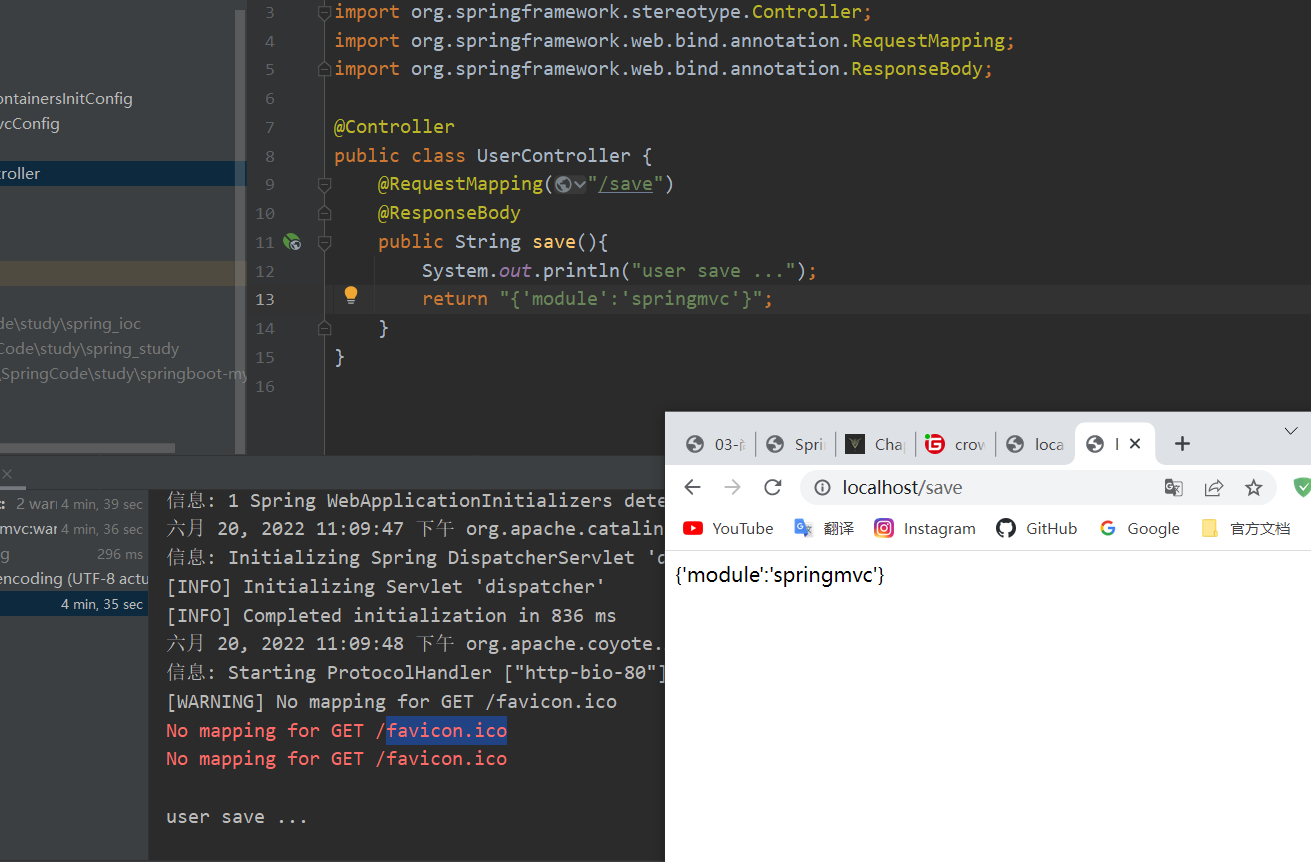Switch to the "crow" Chrome tab
The image size is (1311, 862).
pyautogui.click(x=955, y=444)
